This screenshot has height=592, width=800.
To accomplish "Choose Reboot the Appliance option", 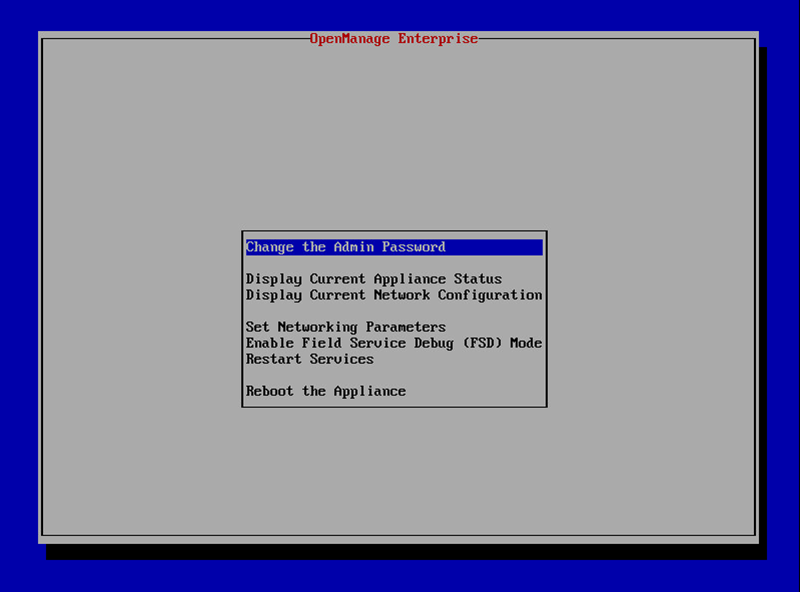I will click(326, 391).
